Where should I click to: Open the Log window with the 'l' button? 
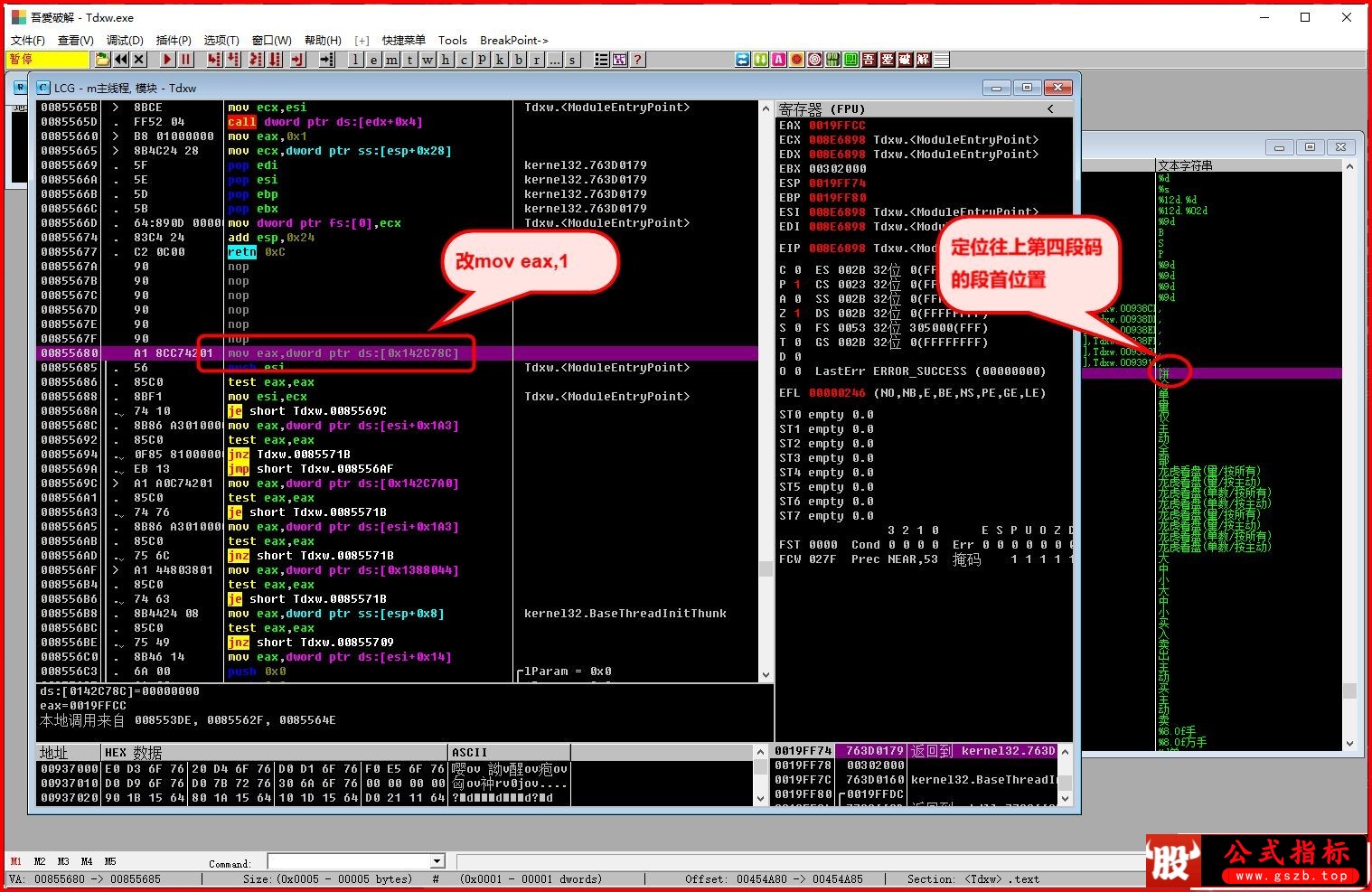355,60
